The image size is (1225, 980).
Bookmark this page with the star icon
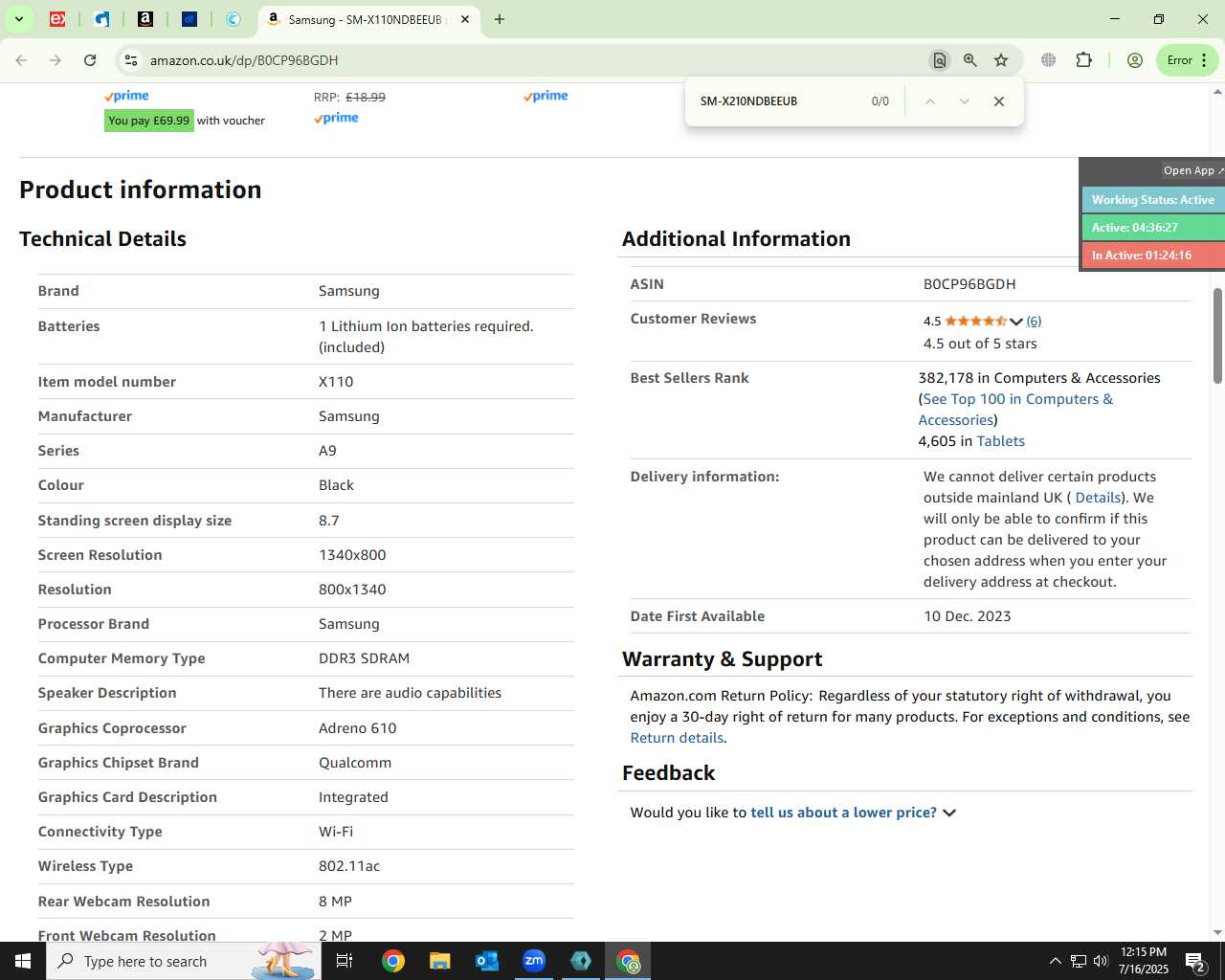click(x=1001, y=60)
